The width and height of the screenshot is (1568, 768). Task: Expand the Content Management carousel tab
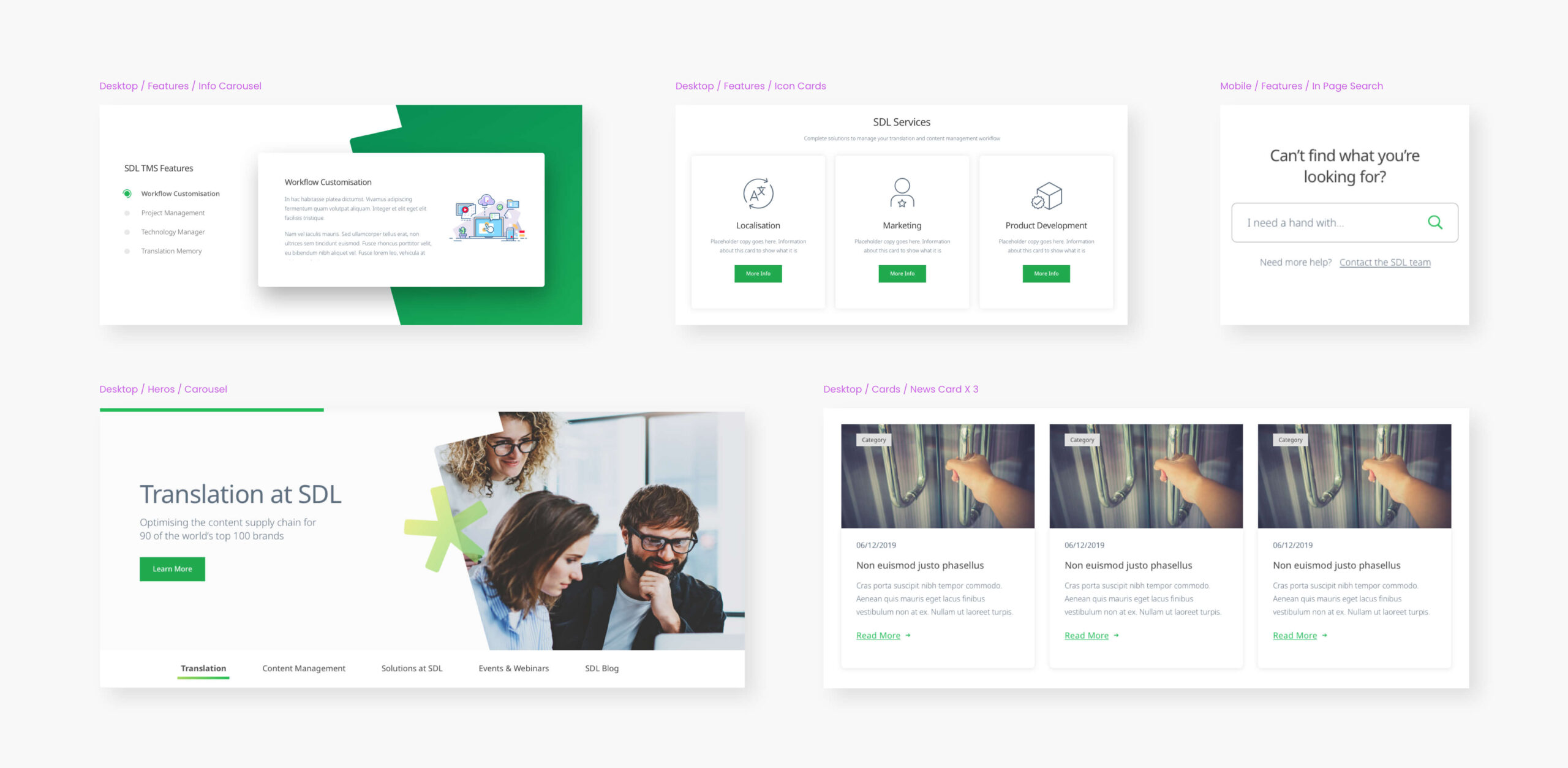coord(303,668)
